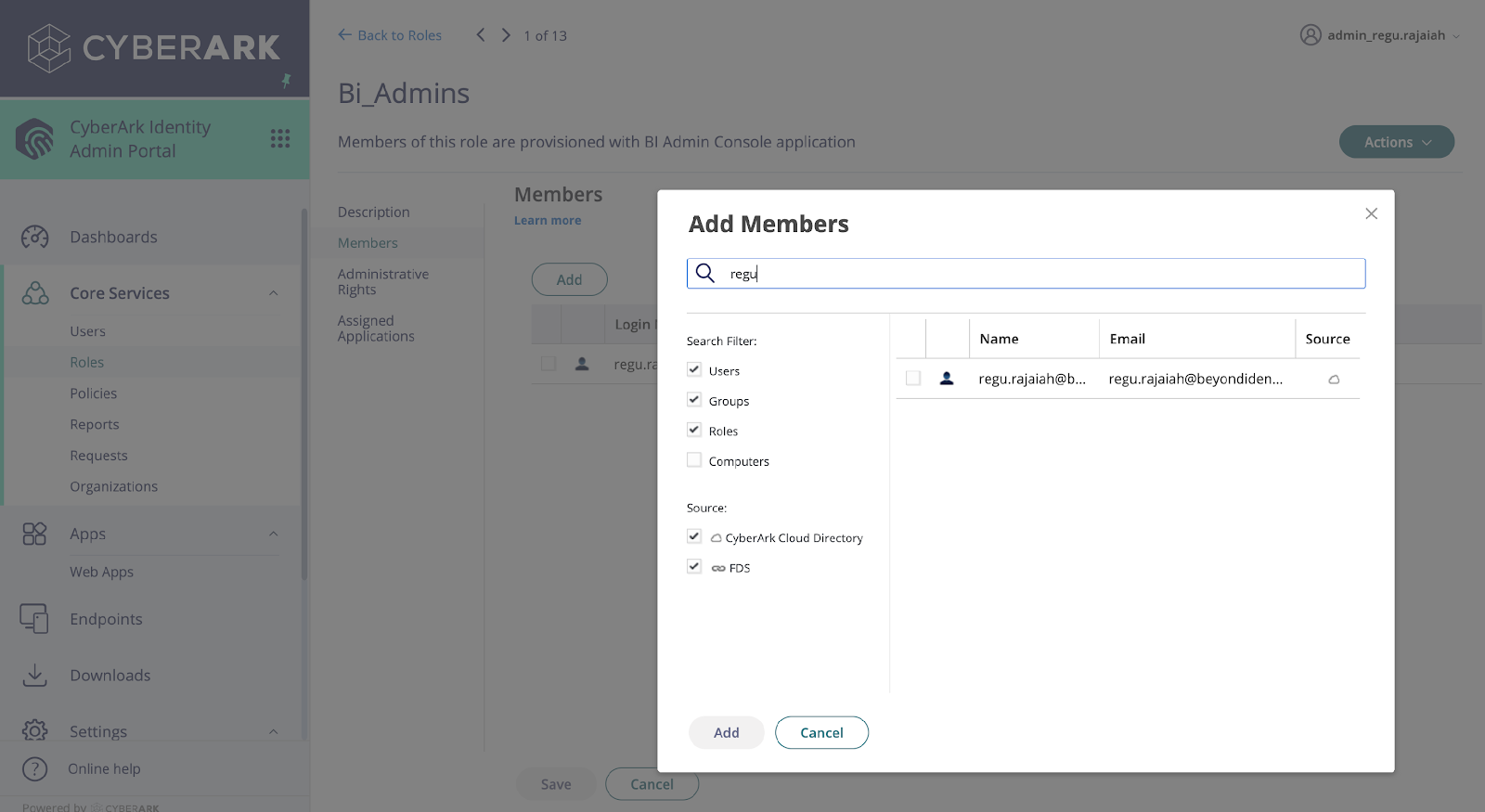
Task: Click the Downloads arrow icon
Action: pos(34,676)
